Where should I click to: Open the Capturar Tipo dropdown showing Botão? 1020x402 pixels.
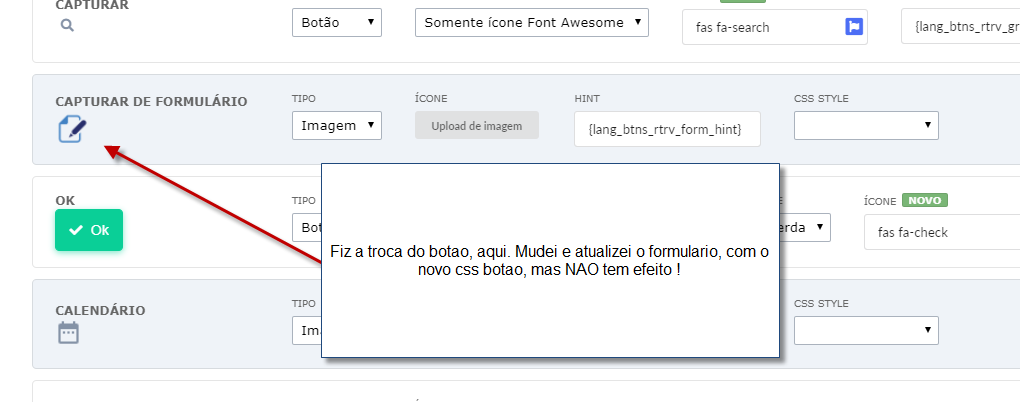click(336, 22)
